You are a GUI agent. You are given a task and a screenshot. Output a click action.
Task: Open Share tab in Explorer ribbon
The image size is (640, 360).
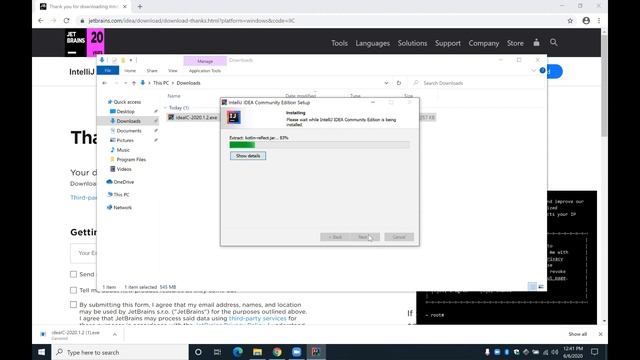[152, 71]
